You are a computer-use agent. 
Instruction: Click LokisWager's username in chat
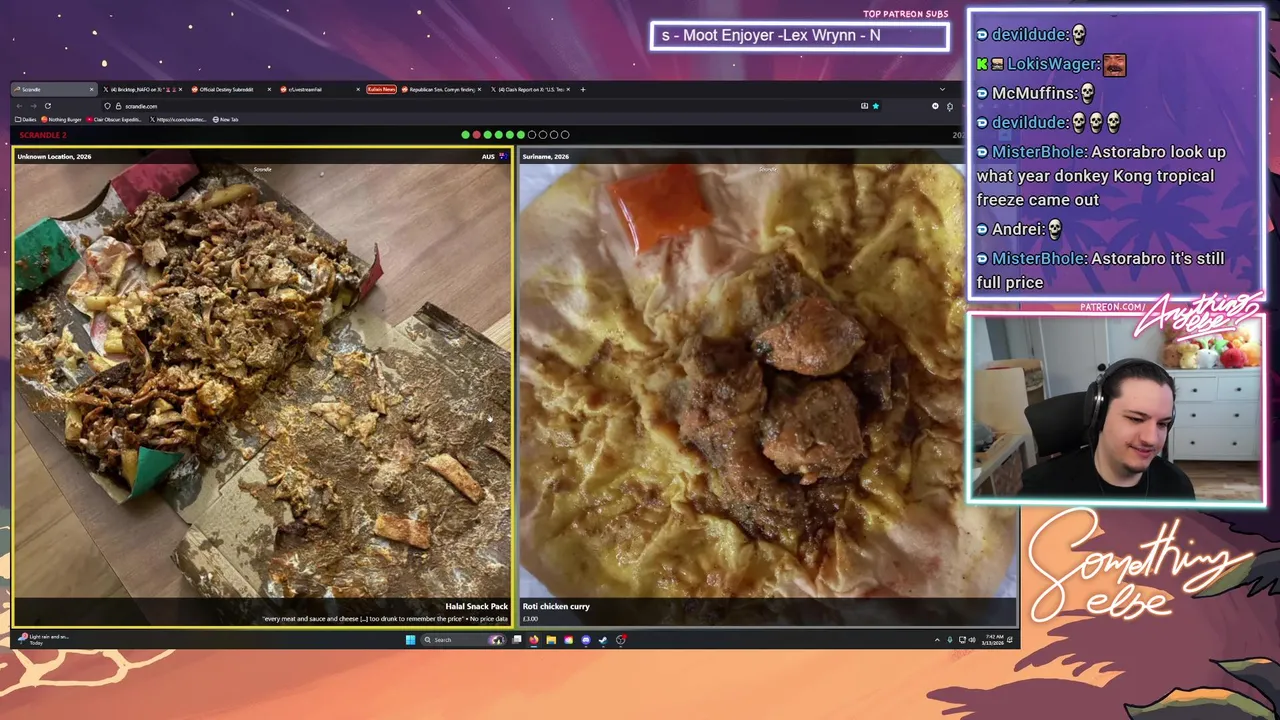(1053, 64)
